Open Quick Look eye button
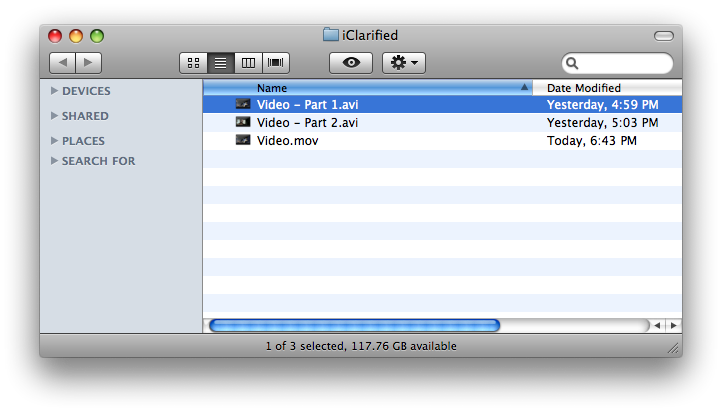 pos(351,63)
